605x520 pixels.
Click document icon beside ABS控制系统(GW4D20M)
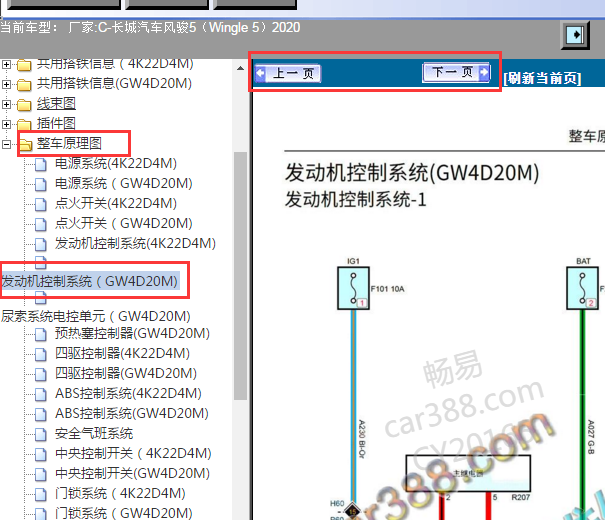[x=41, y=415]
